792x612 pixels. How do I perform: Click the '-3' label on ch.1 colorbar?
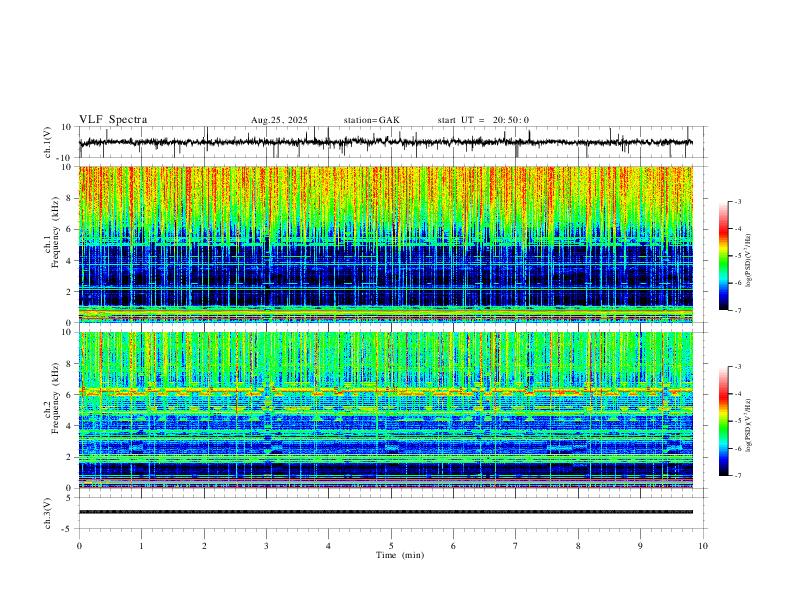(x=737, y=201)
